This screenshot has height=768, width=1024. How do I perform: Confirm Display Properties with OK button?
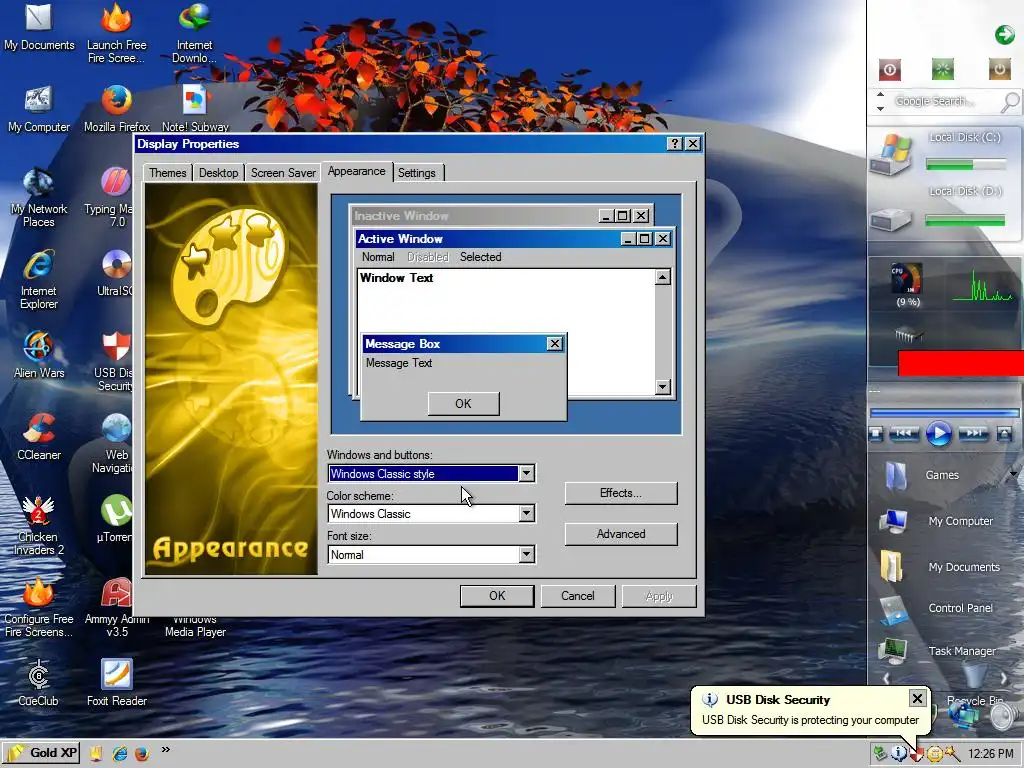[x=497, y=596]
